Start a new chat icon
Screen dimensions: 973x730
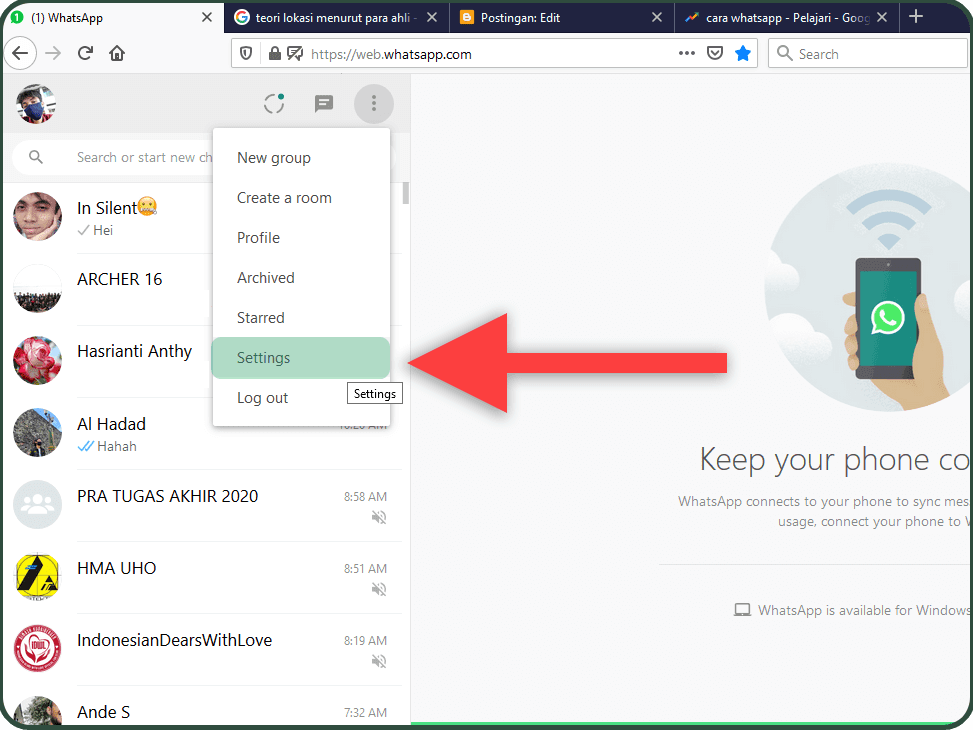click(x=323, y=104)
